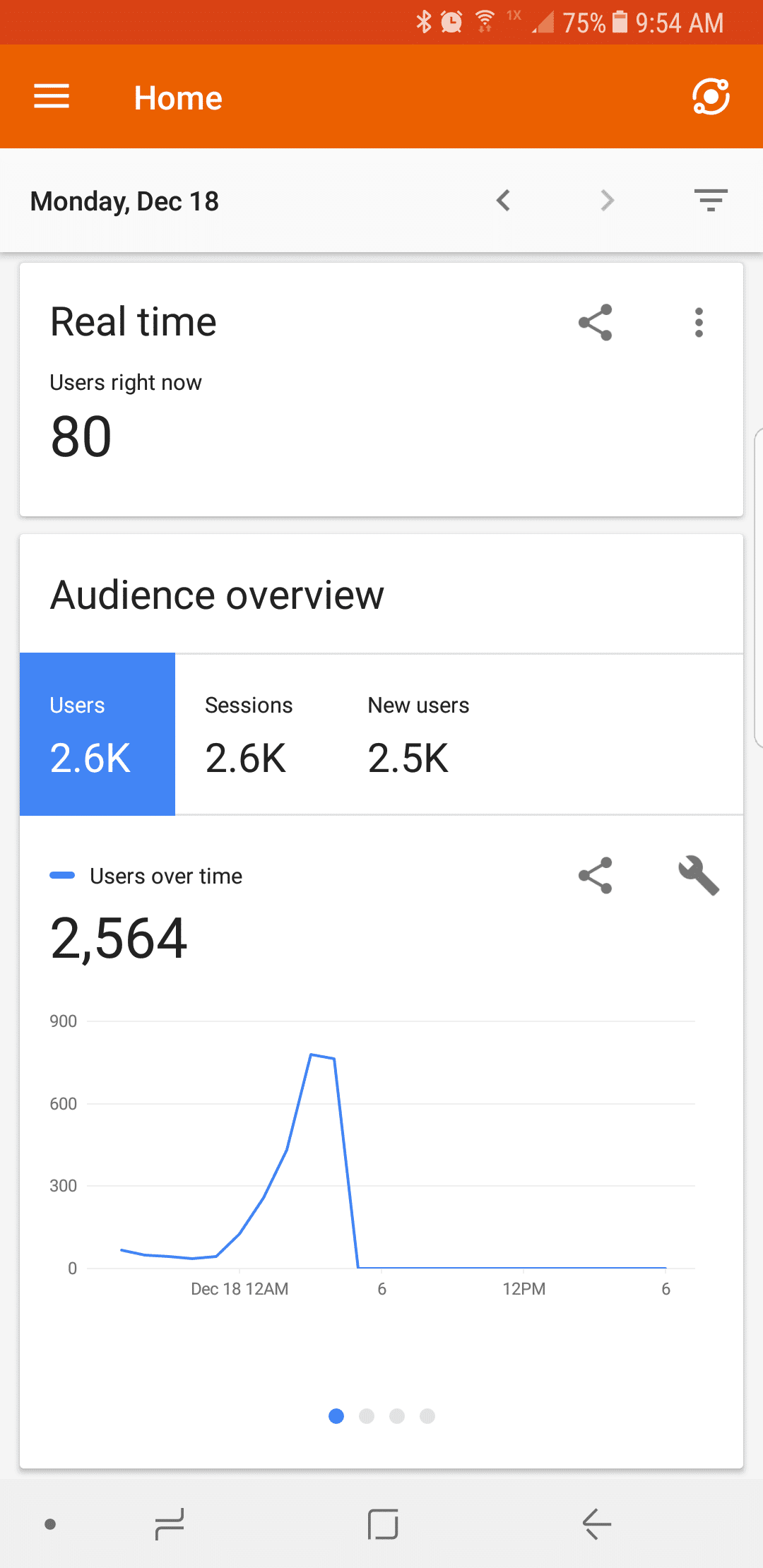Image resolution: width=763 pixels, height=1568 pixels.
Task: Open the hamburger navigation menu
Action: (52, 97)
